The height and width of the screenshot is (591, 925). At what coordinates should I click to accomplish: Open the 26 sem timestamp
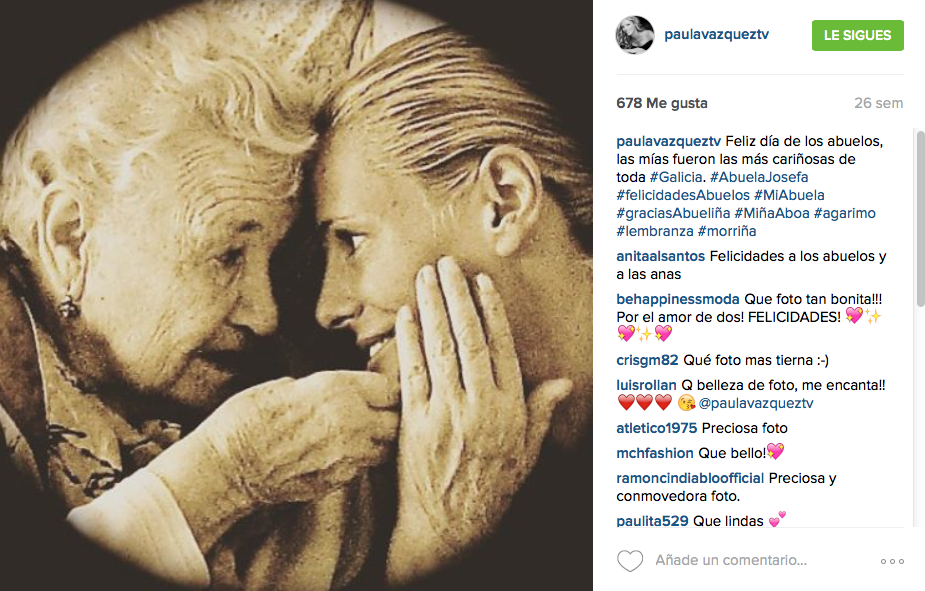point(878,103)
